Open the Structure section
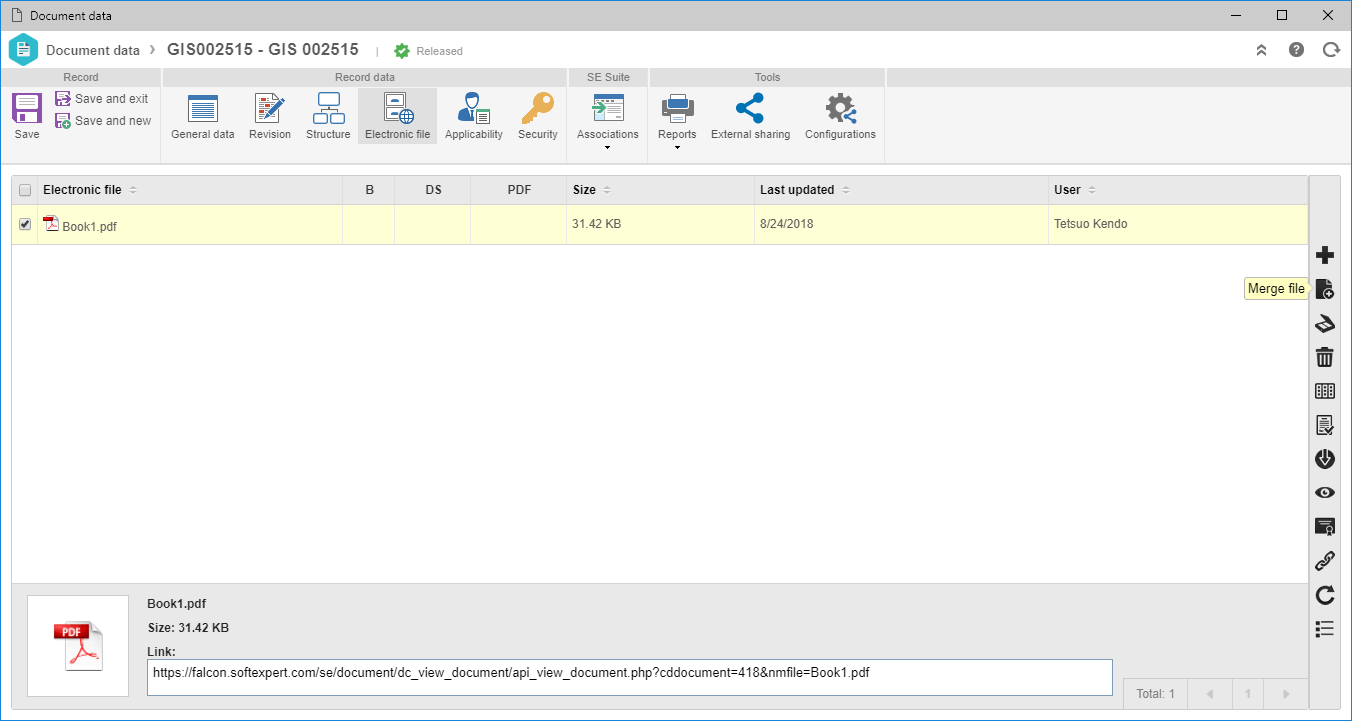 328,116
